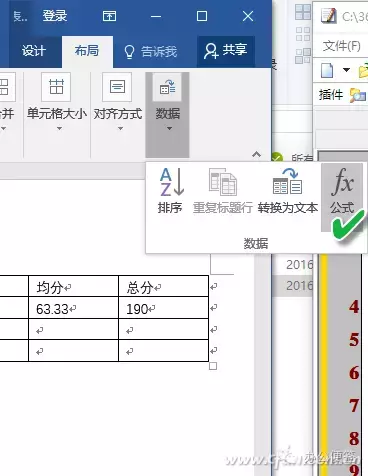Click the 插件 (Plugins) toolbar item
Viewport: 368px width, 476px height.
coord(331,95)
